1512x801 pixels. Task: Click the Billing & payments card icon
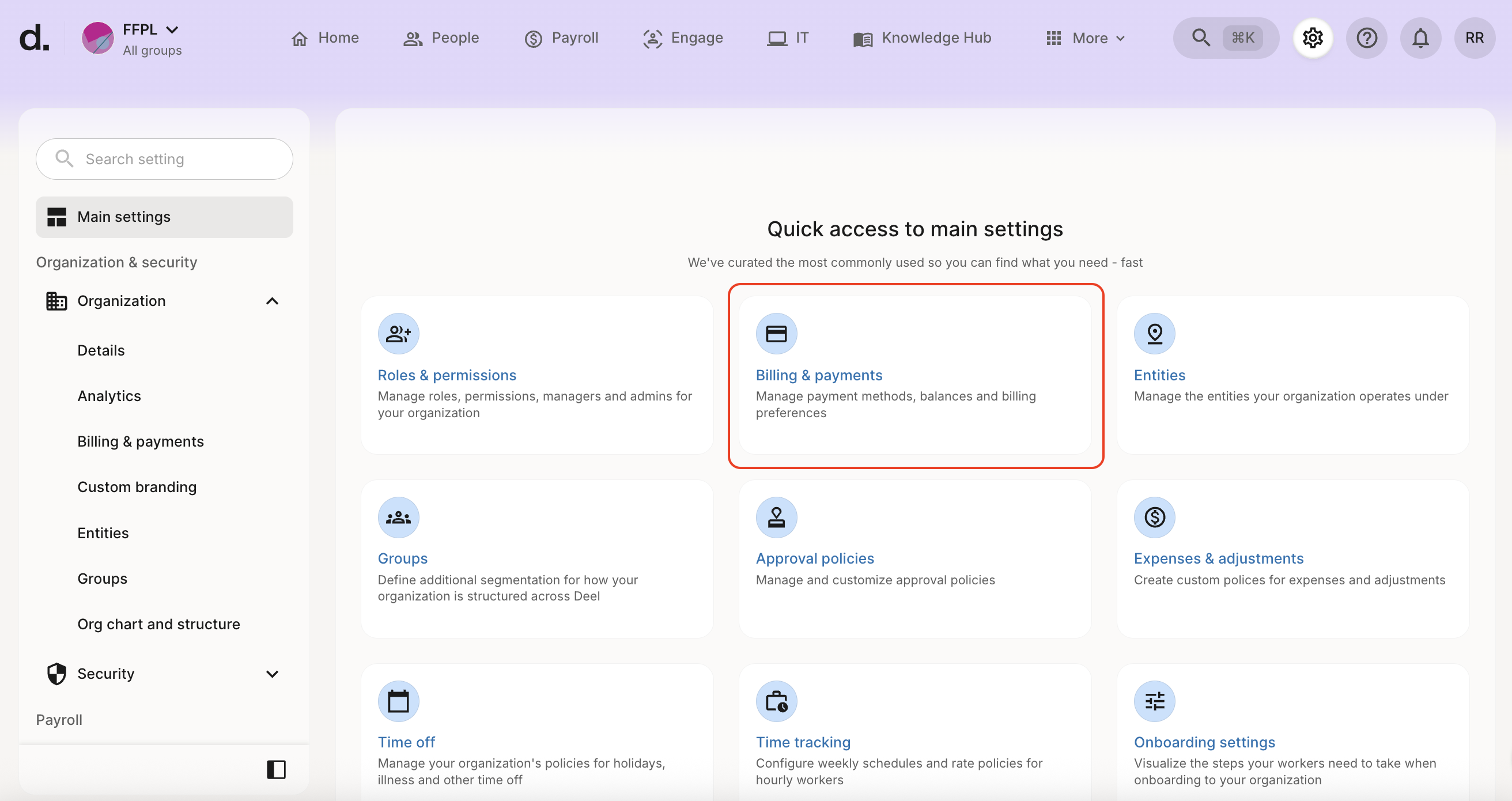[x=776, y=334]
